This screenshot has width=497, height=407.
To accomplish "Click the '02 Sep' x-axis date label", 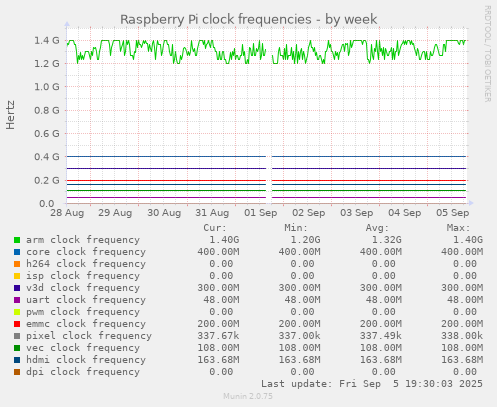I will click(309, 213).
